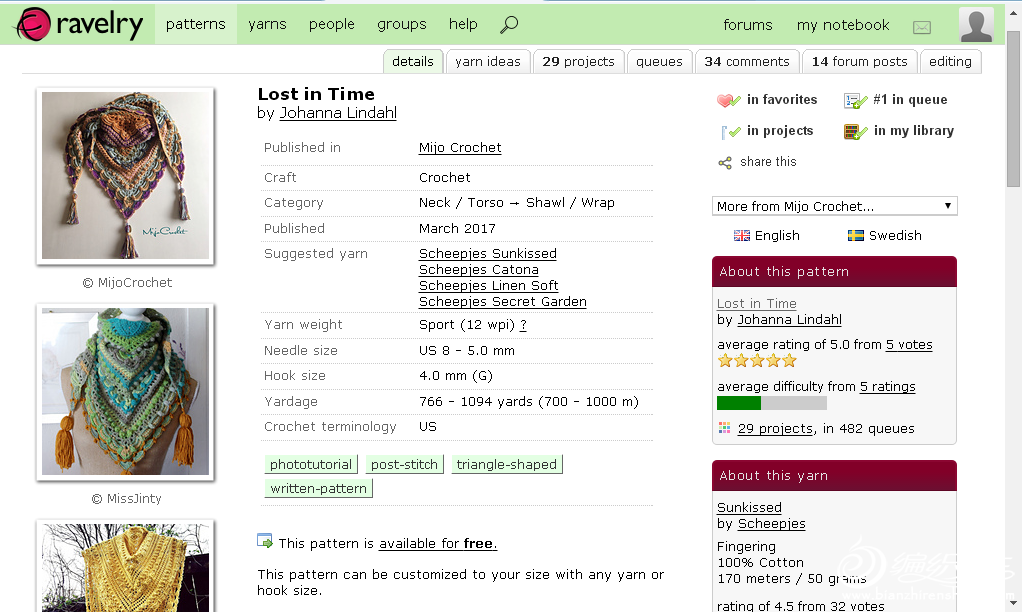Image resolution: width=1022 pixels, height=612 pixels.
Task: Switch language to English
Action: coord(777,235)
